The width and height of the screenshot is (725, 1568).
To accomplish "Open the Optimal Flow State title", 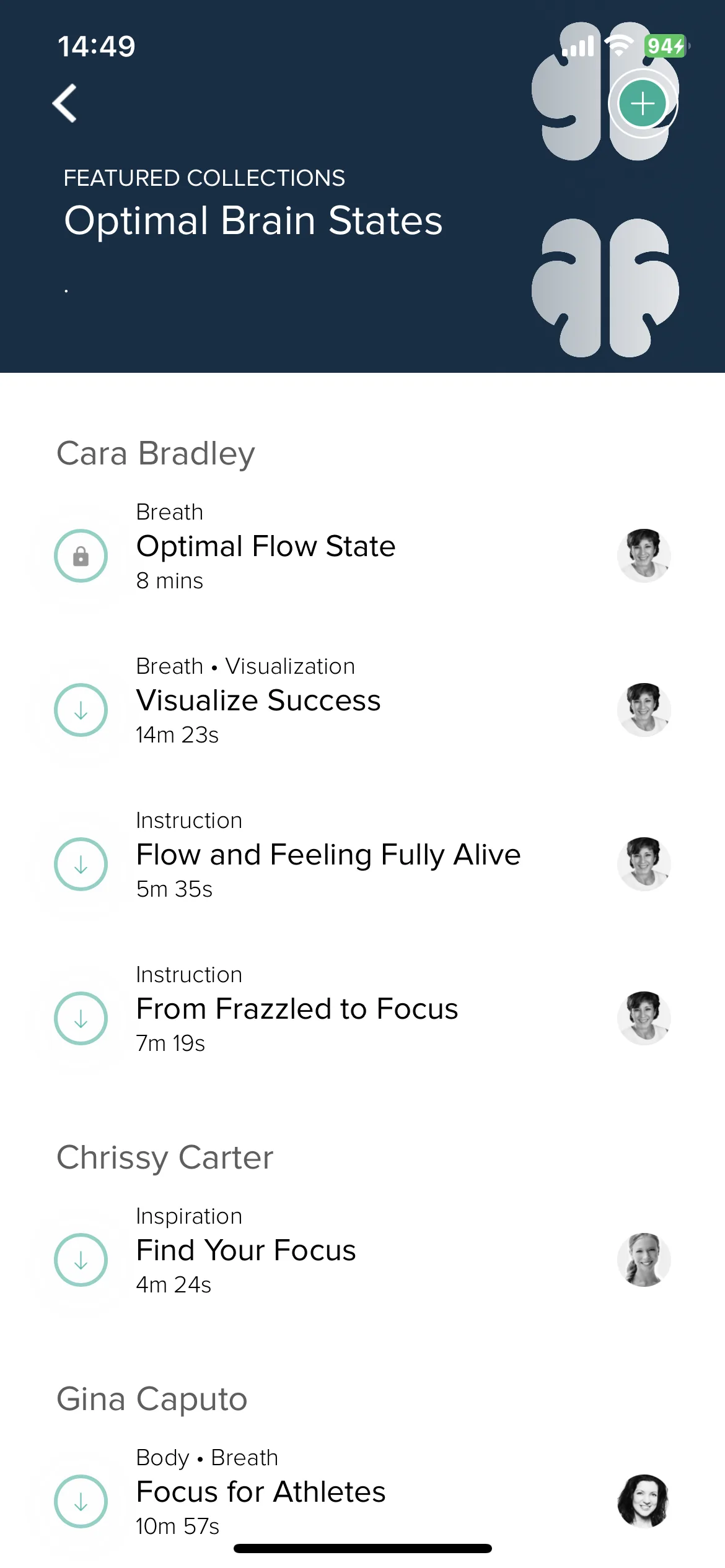I will 266,546.
